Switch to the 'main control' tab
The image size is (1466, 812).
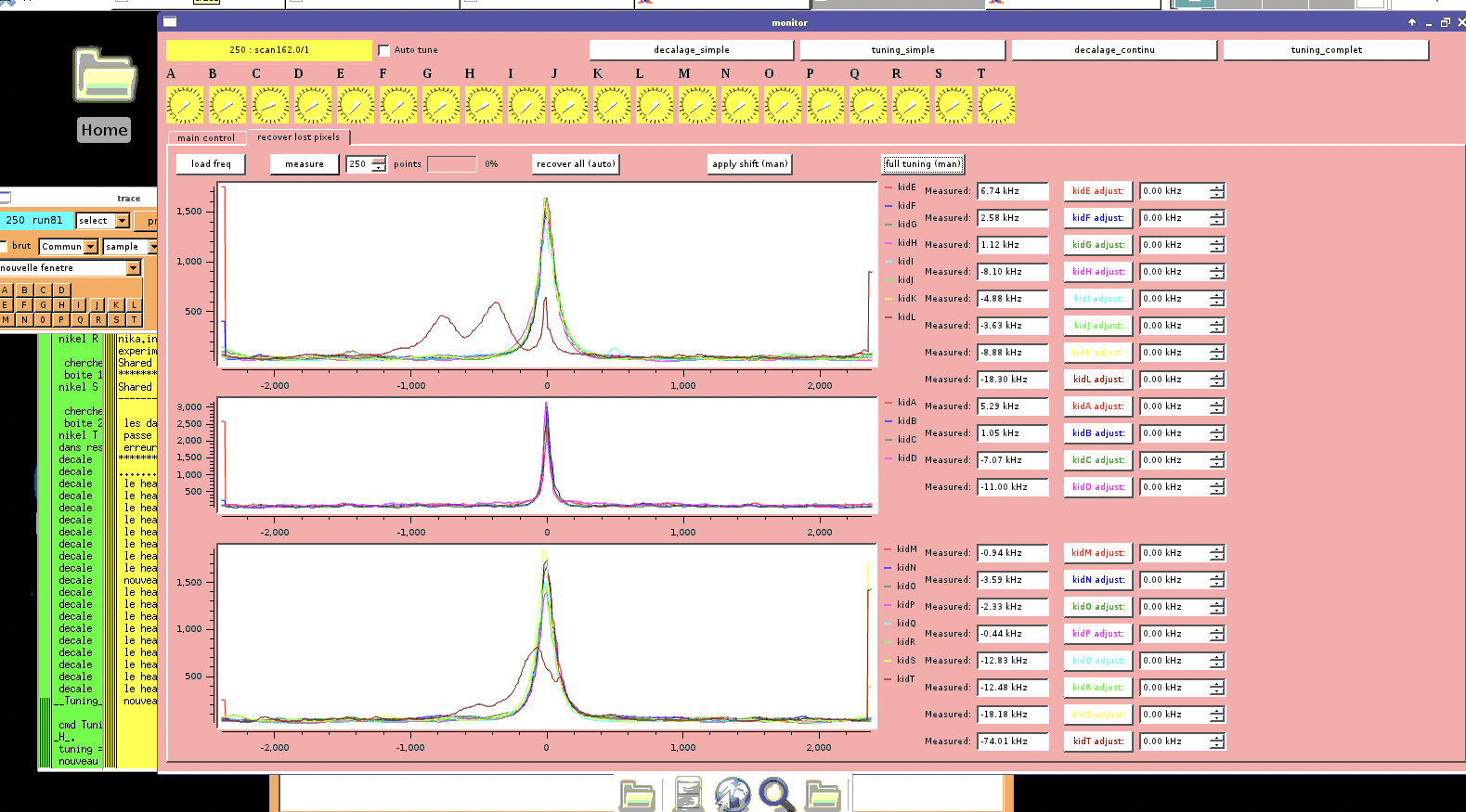(x=206, y=138)
